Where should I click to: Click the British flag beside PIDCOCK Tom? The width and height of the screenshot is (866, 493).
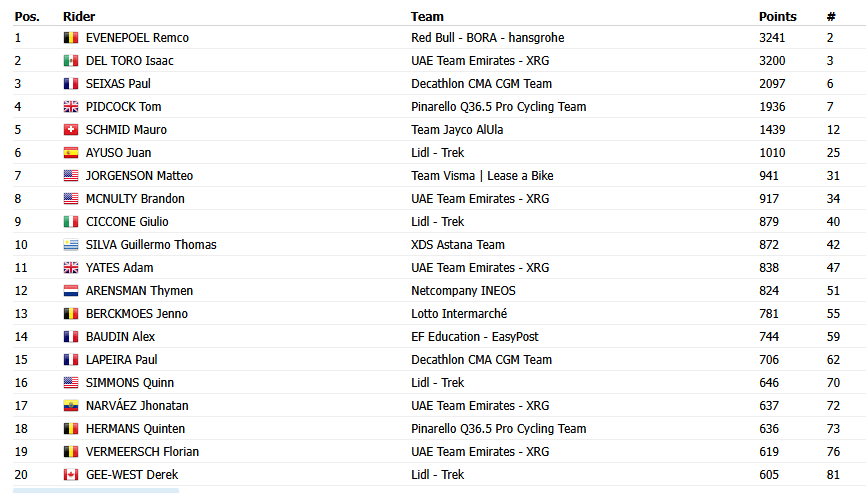point(71,107)
